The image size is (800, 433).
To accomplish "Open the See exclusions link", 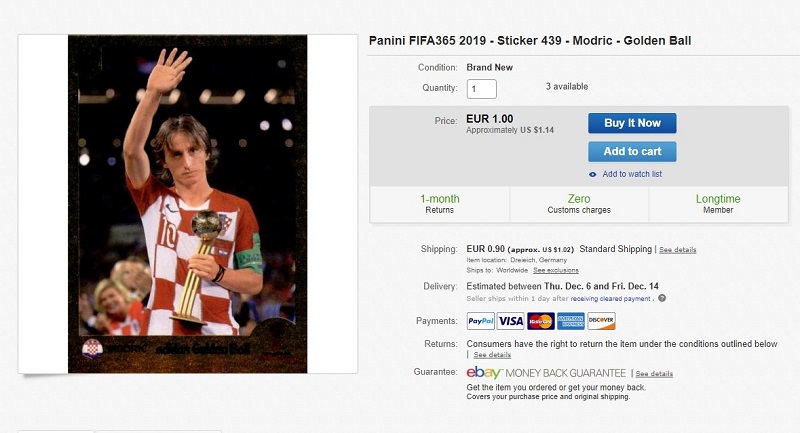I will coord(555,270).
